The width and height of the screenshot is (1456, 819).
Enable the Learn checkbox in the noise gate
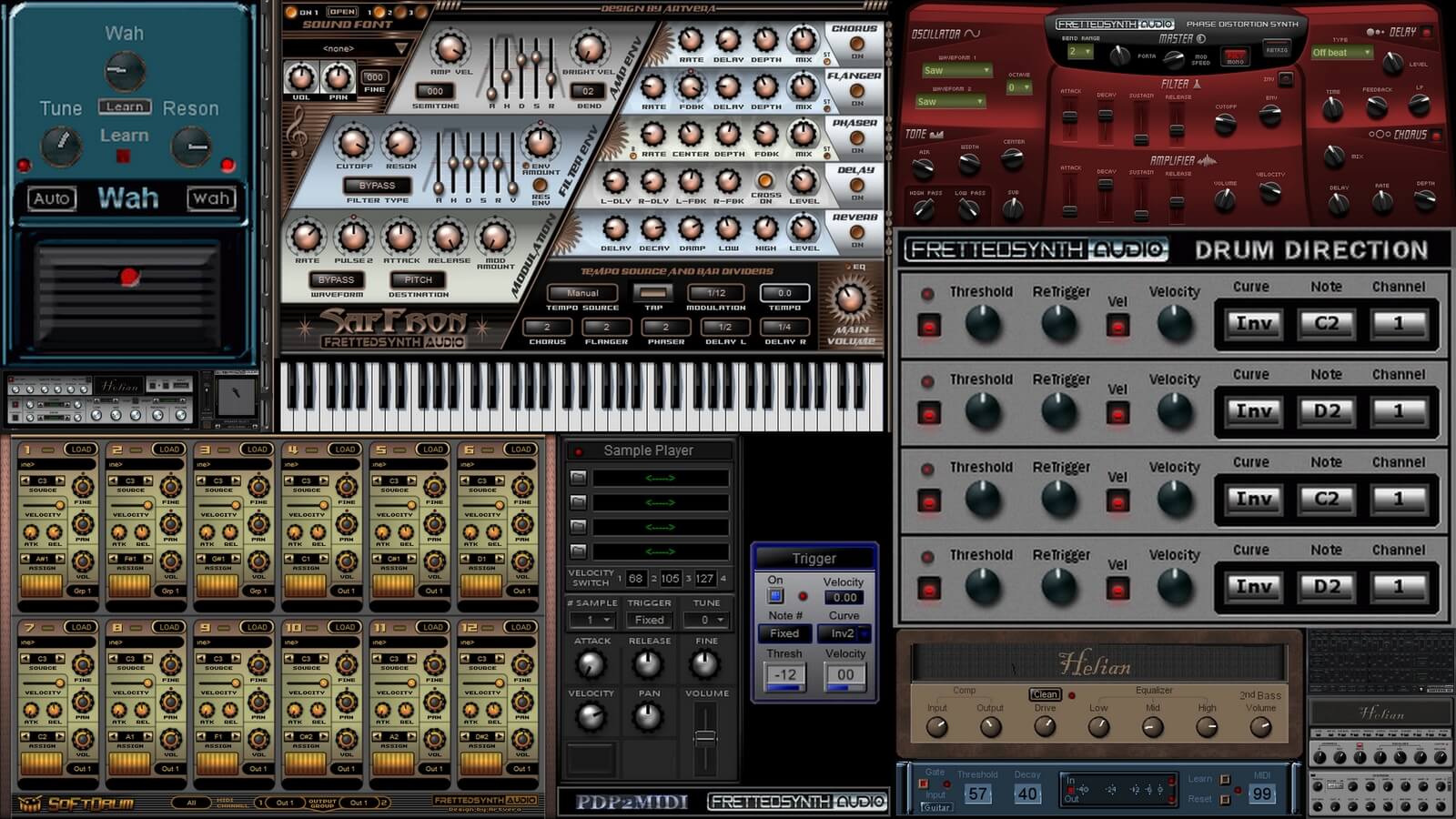[1225, 779]
